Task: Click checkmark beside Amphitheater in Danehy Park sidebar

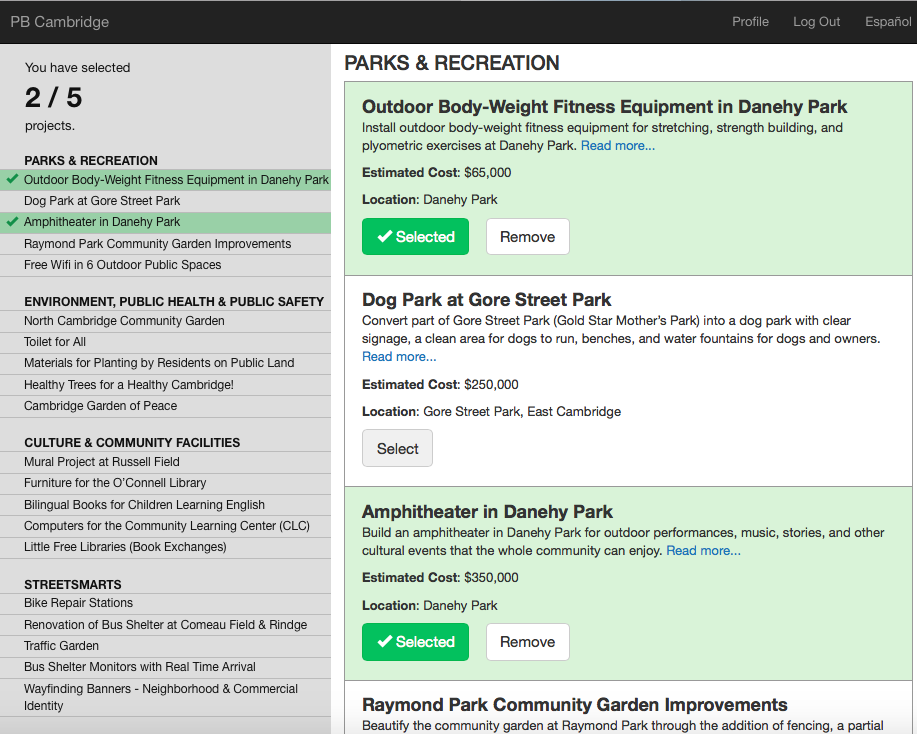Action: [x=12, y=222]
